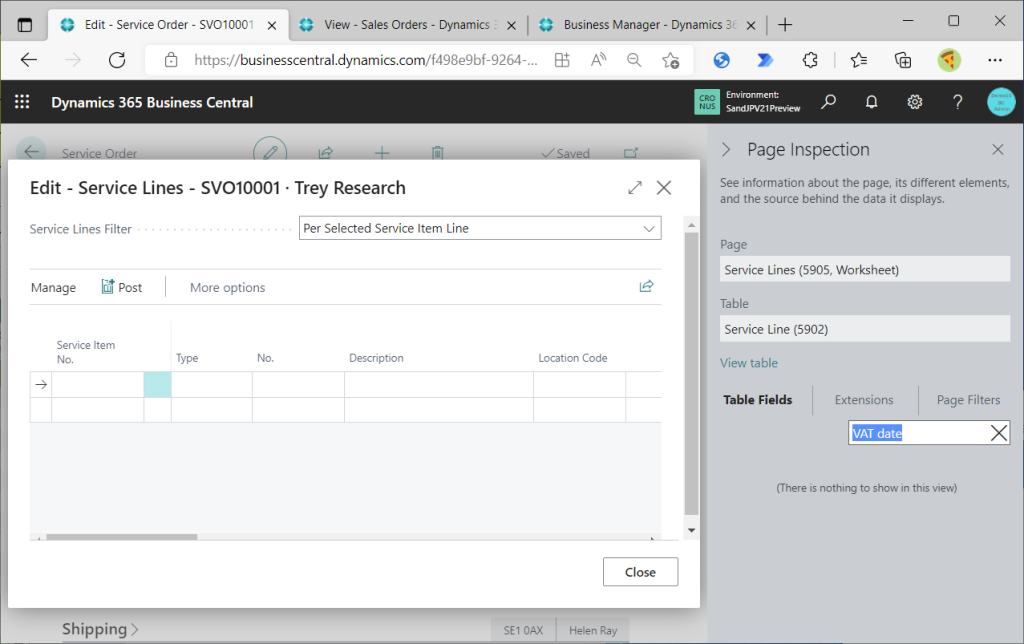This screenshot has width=1024, height=644.
Task: Click the Type column header
Action: (x=187, y=358)
